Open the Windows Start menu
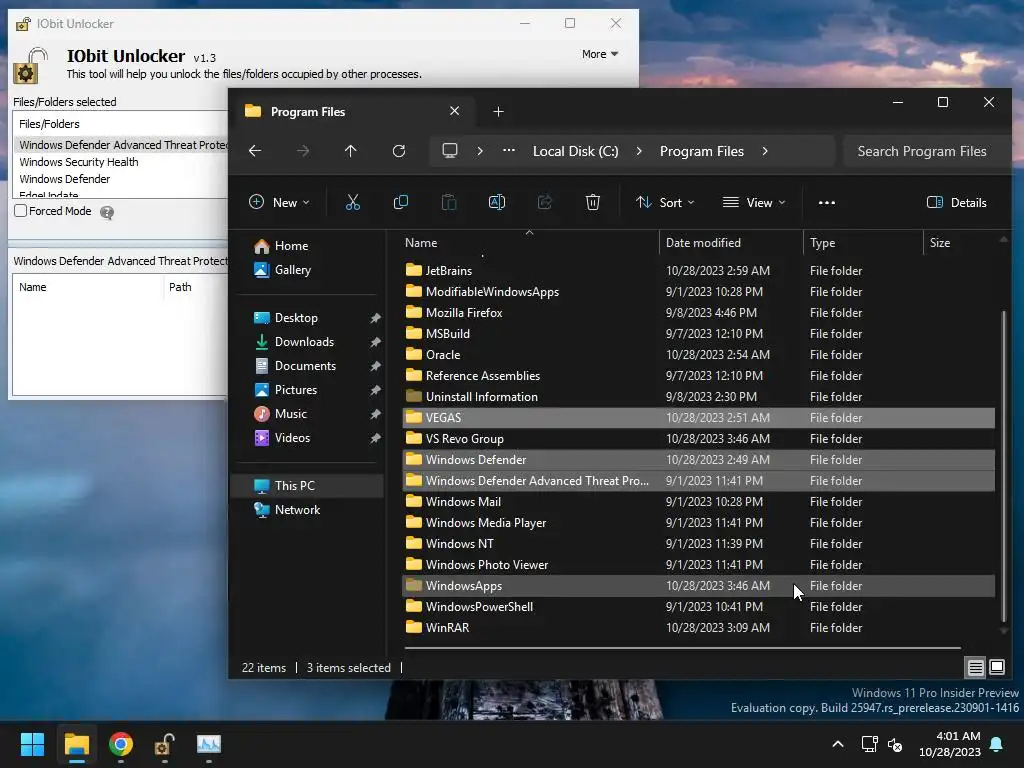The width and height of the screenshot is (1024, 768). click(32, 744)
